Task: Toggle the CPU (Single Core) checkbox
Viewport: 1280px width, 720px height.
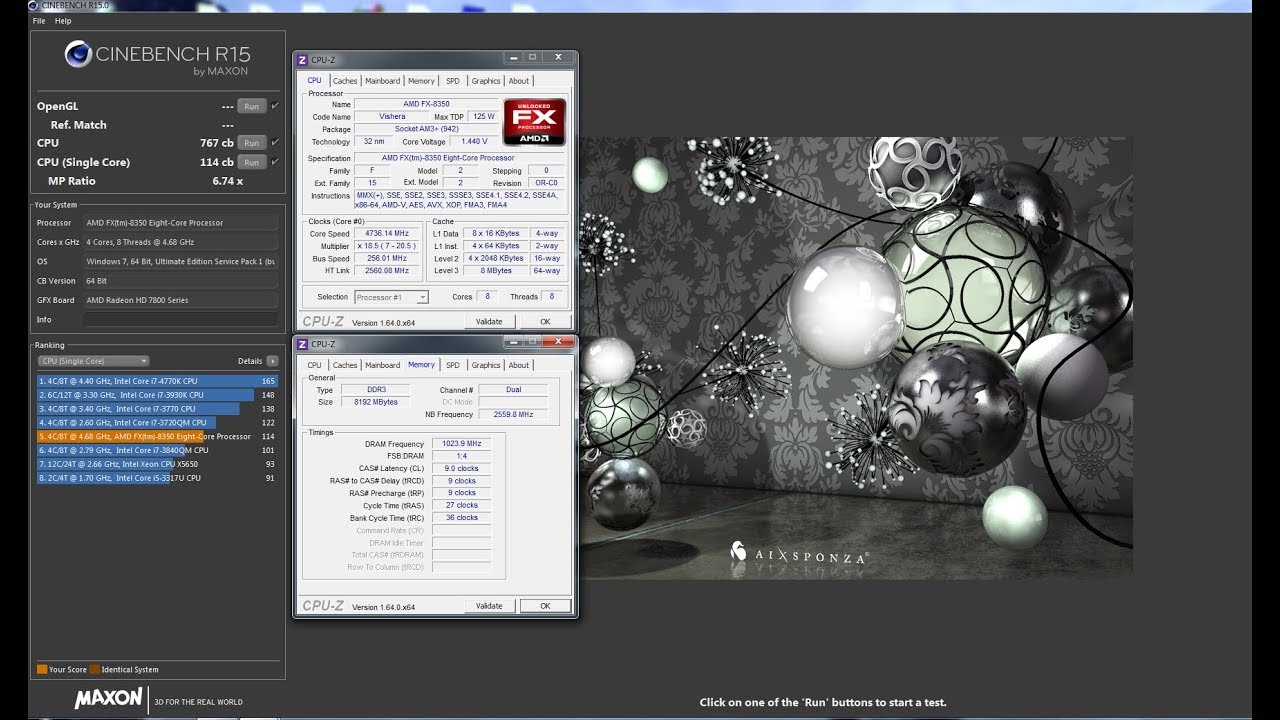Action: 275,161
